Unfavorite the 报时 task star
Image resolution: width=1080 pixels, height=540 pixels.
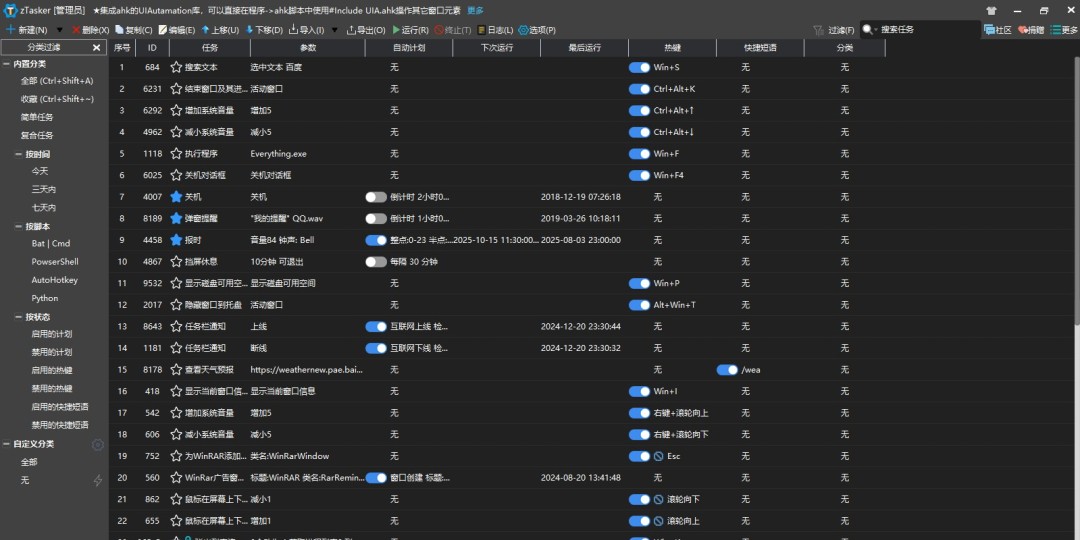click(x=176, y=240)
